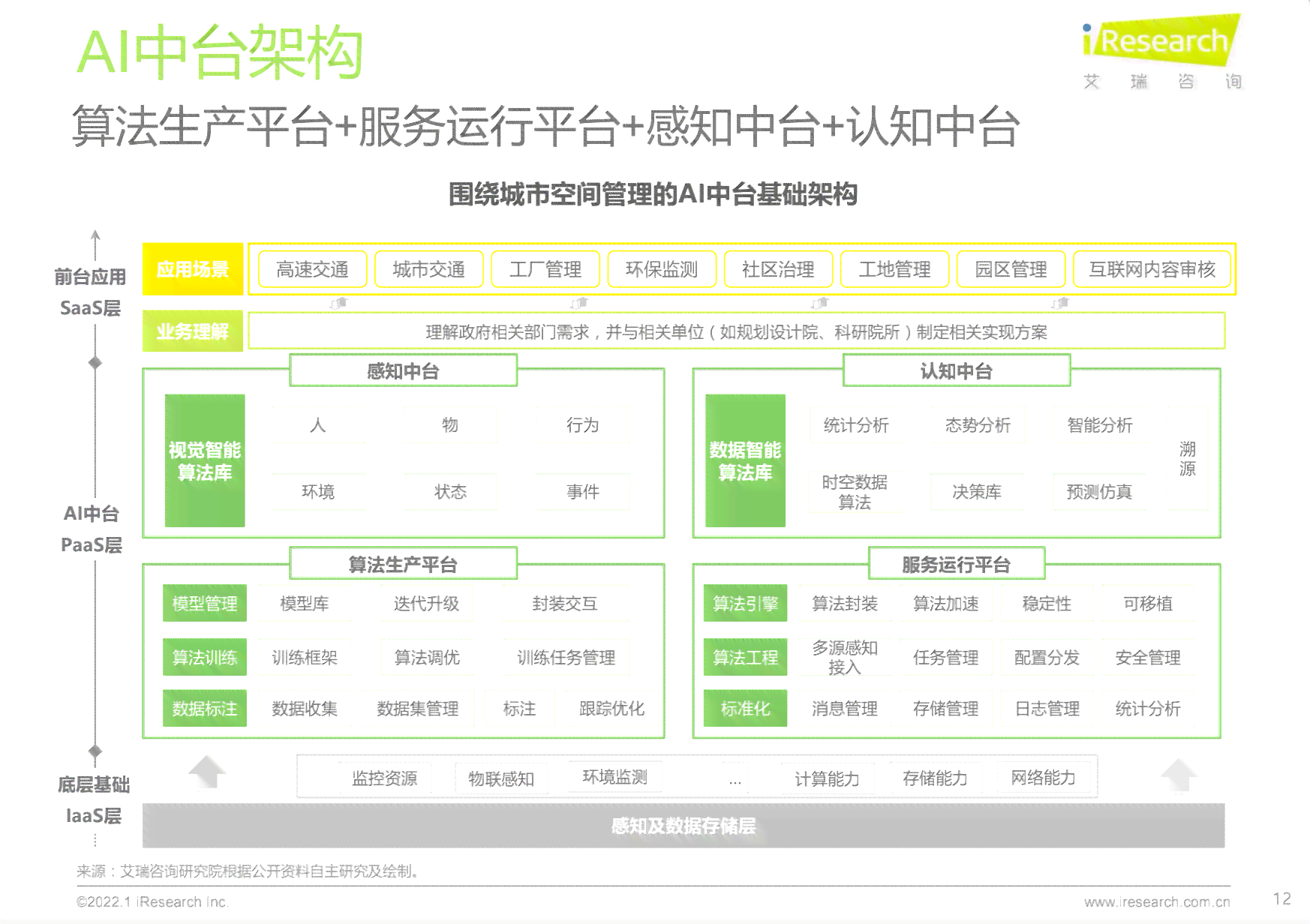The image size is (1310, 924).
Task: Click the 跟踪优化 cell
Action: [x=611, y=709]
